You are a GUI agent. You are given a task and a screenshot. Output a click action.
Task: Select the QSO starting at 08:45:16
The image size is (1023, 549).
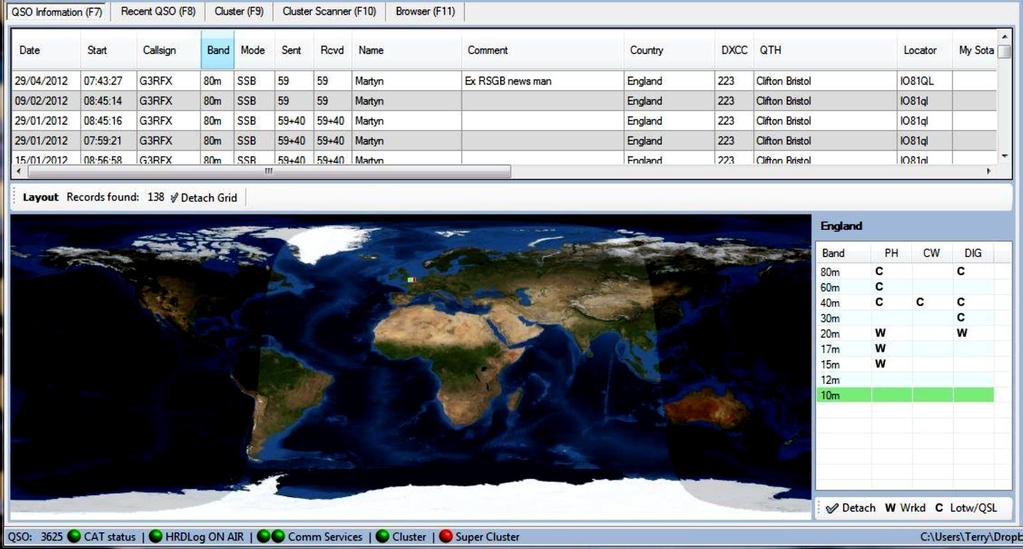103,121
